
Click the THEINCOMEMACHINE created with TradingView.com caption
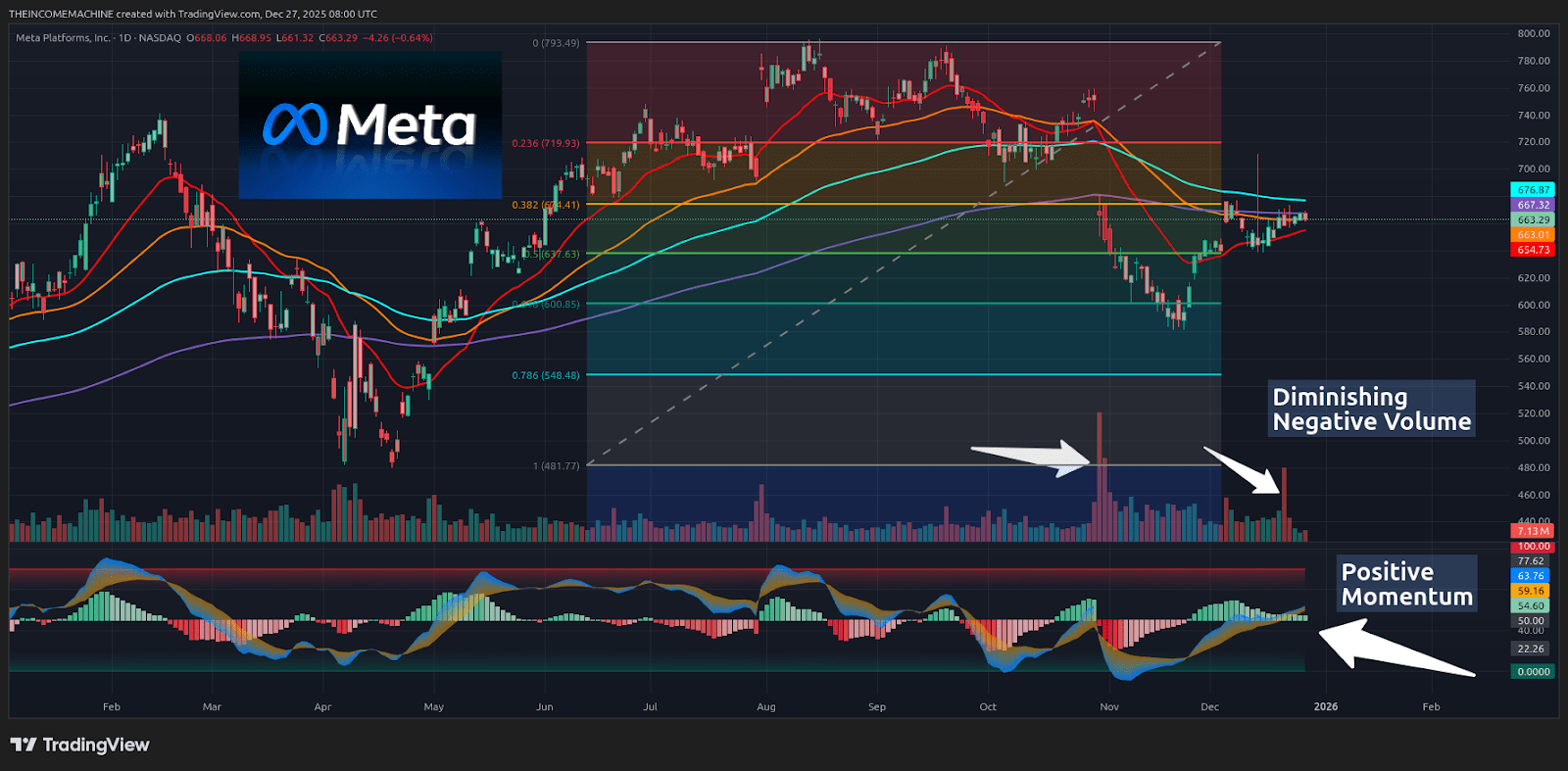tap(193, 14)
